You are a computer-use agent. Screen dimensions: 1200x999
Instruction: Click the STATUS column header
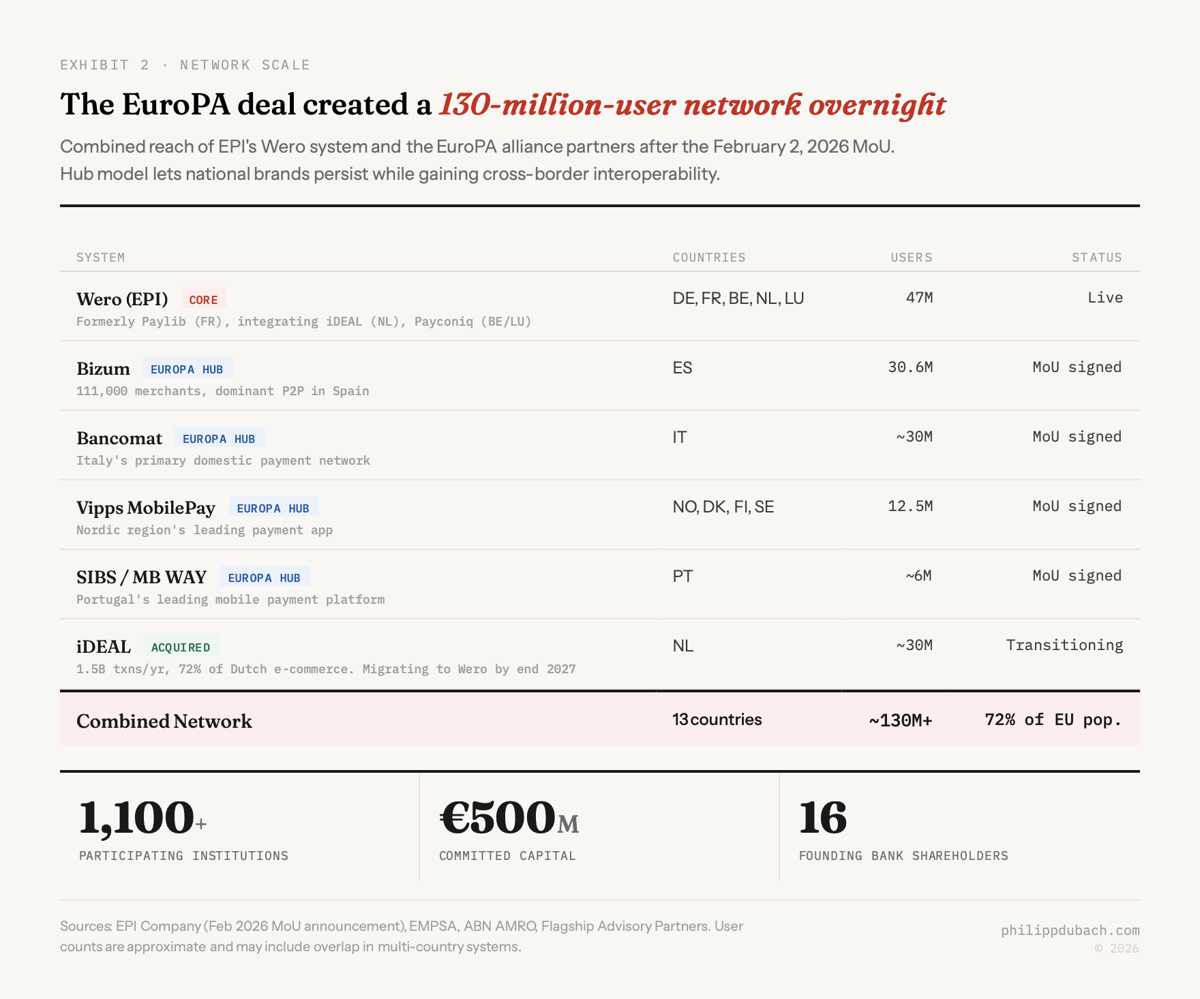pos(1097,257)
